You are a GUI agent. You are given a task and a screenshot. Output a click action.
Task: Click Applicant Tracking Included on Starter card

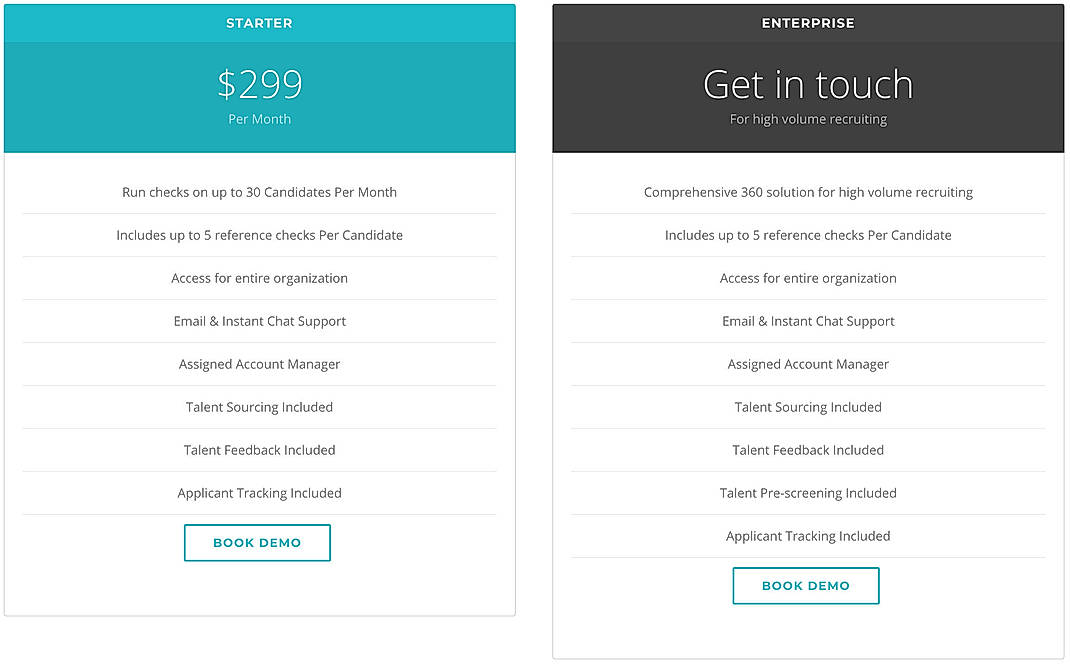[259, 493]
